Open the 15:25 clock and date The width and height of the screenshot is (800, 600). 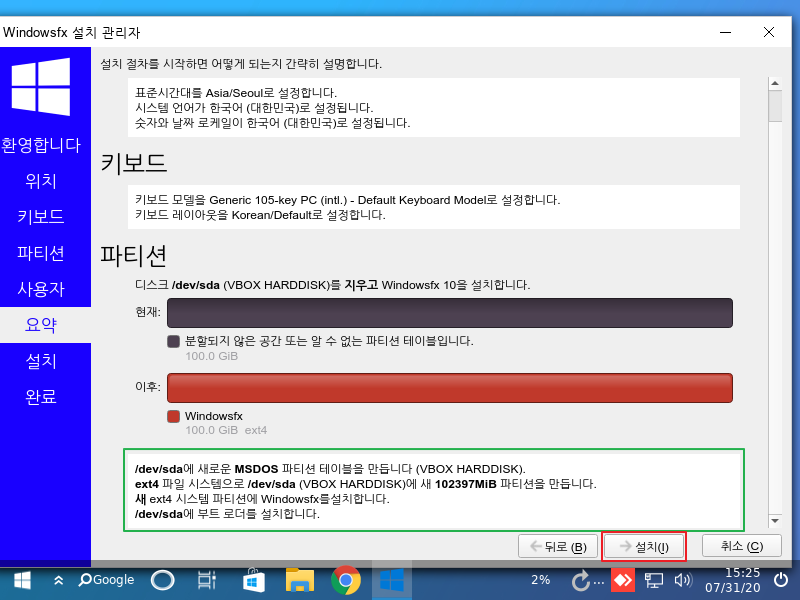pyautogui.click(x=733, y=580)
